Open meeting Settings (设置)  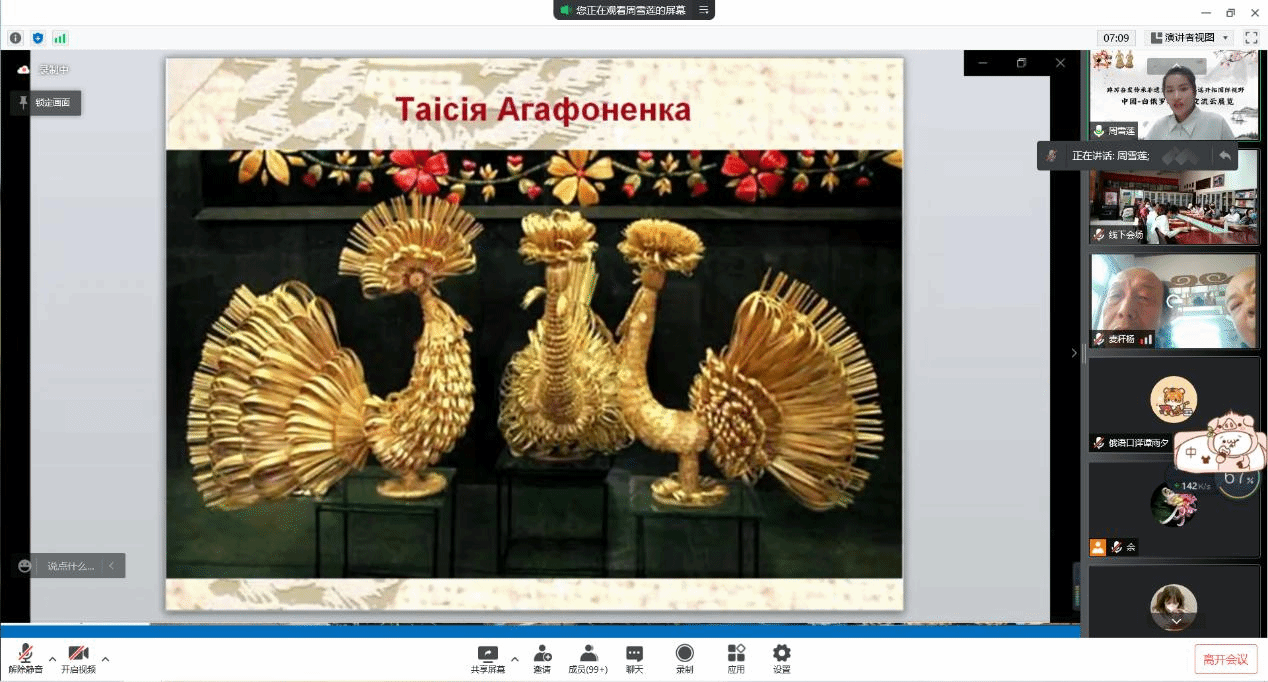(x=782, y=657)
